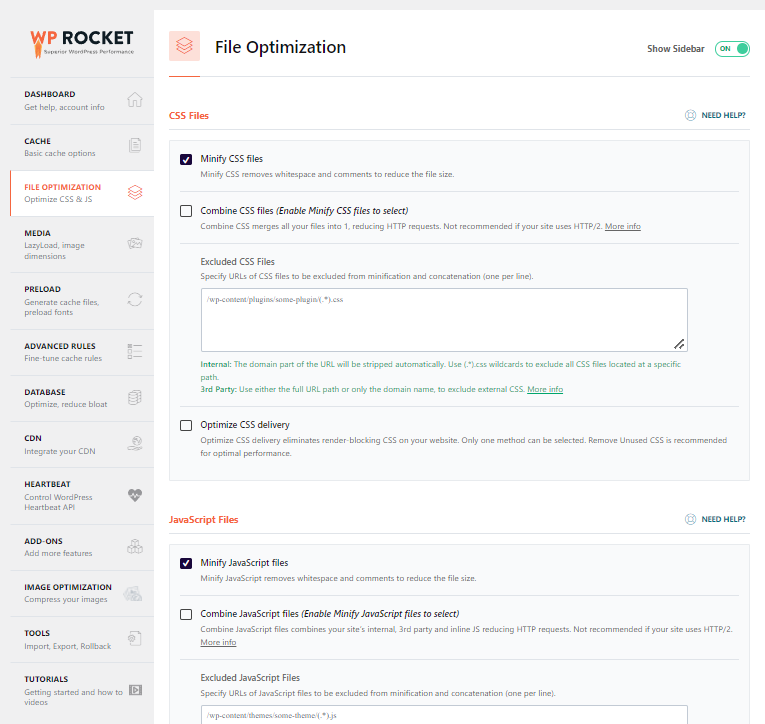Click the File Optimization page title

(x=281, y=47)
